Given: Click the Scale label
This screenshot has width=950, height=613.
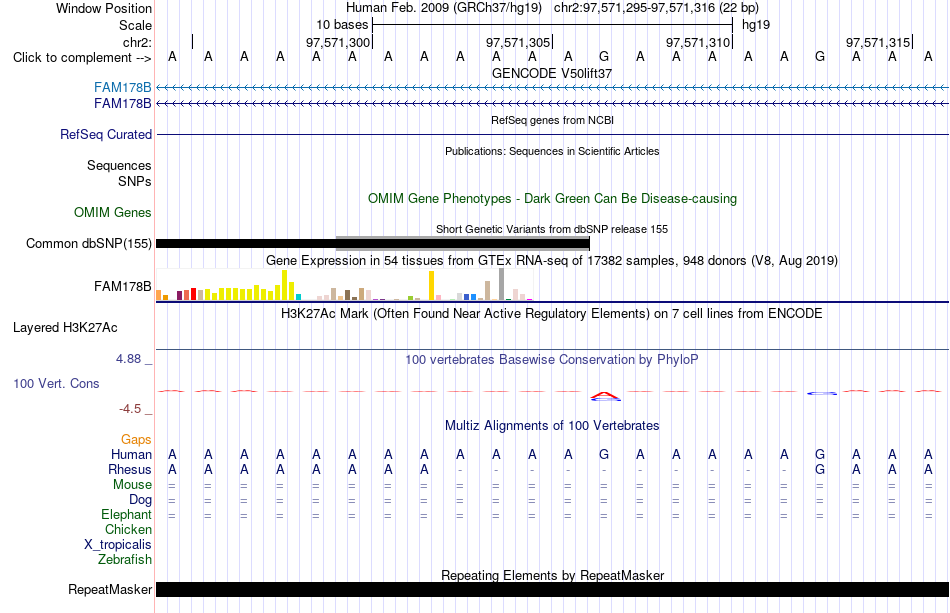Looking at the screenshot, I should point(135,25).
